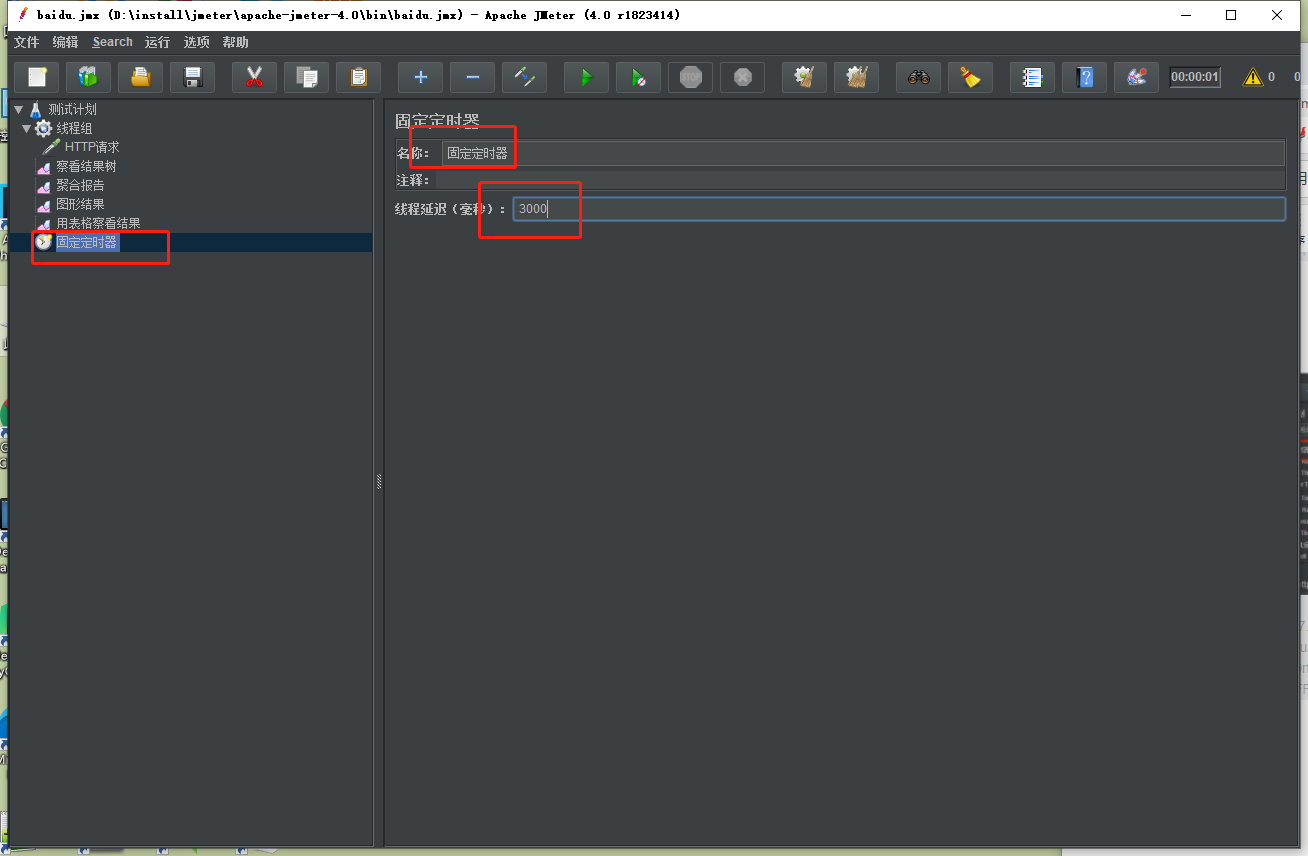
Task: Select 用表格察看结果 in the tree
Action: tap(98, 223)
